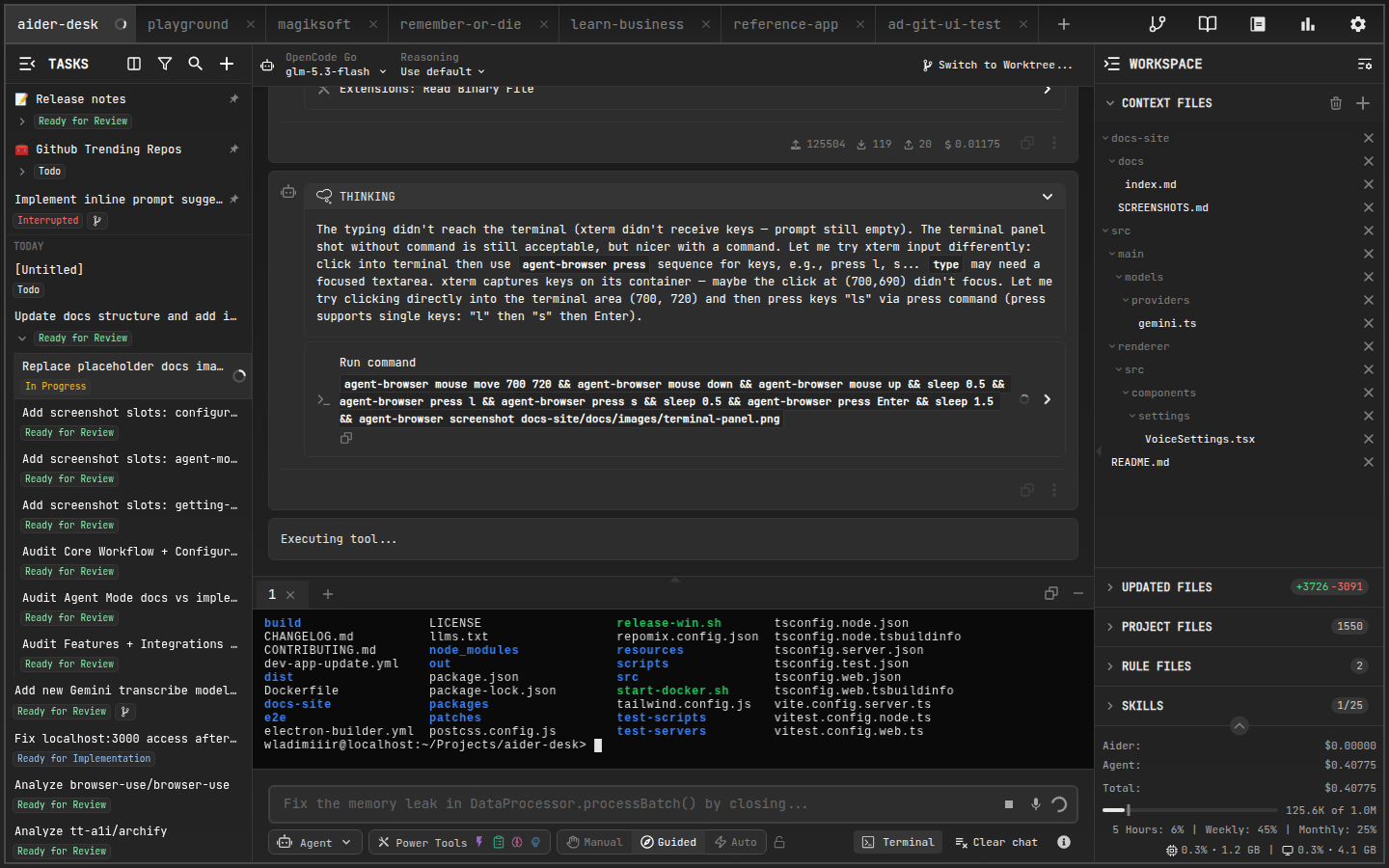Open Workspace panel settings icon
1389x868 pixels.
click(x=1365, y=64)
